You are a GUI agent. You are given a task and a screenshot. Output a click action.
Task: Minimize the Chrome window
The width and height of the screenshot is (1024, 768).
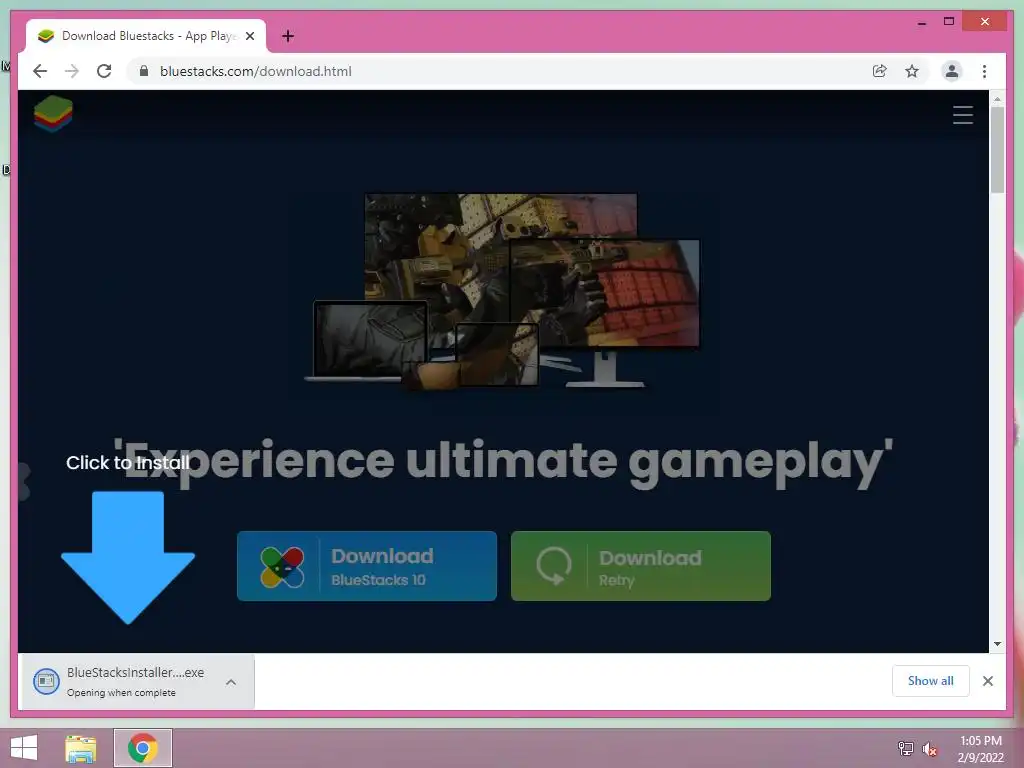click(x=921, y=22)
